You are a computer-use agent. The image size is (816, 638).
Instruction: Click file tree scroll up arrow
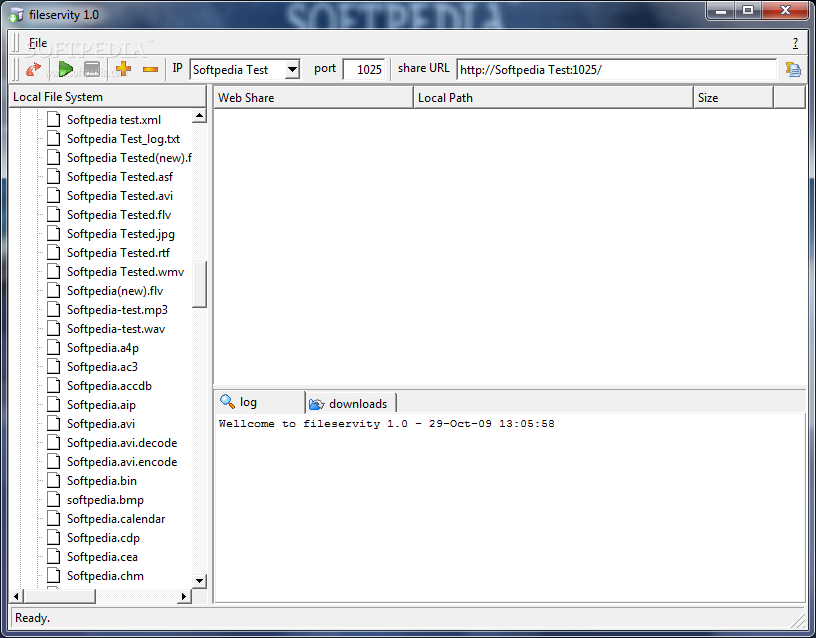(199, 116)
